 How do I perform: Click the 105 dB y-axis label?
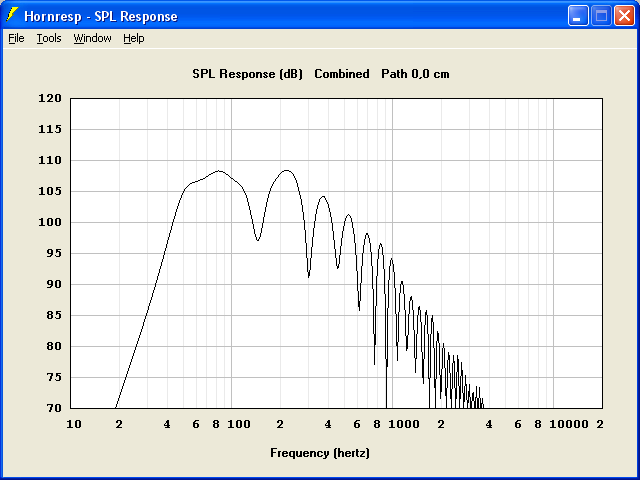tap(50, 191)
